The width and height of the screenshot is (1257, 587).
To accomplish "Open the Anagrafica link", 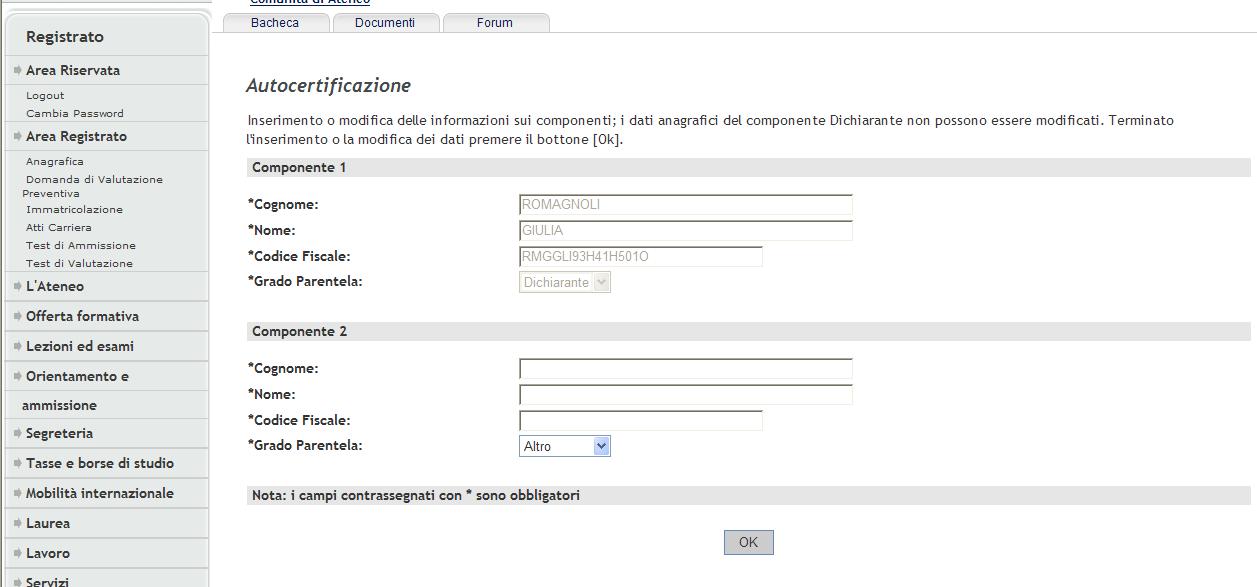I will pos(55,162).
